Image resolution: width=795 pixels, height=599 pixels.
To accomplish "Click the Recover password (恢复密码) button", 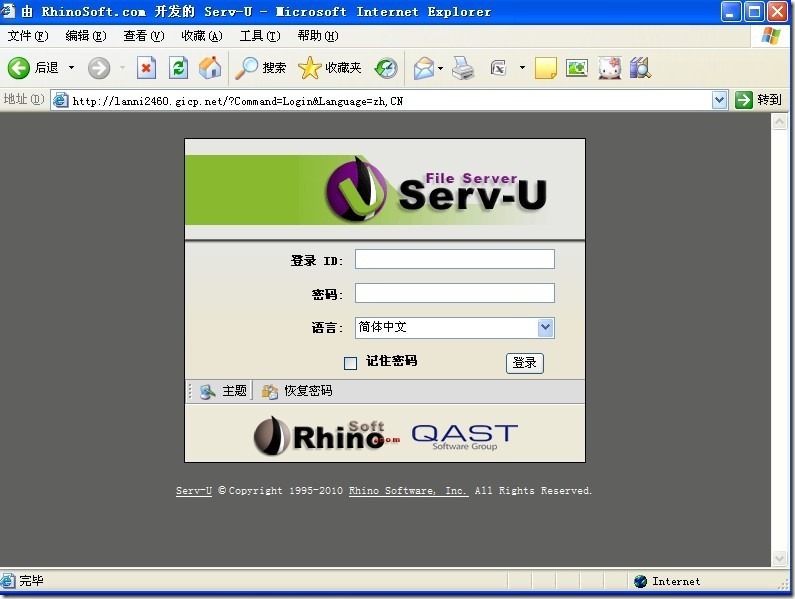I will coord(297,391).
